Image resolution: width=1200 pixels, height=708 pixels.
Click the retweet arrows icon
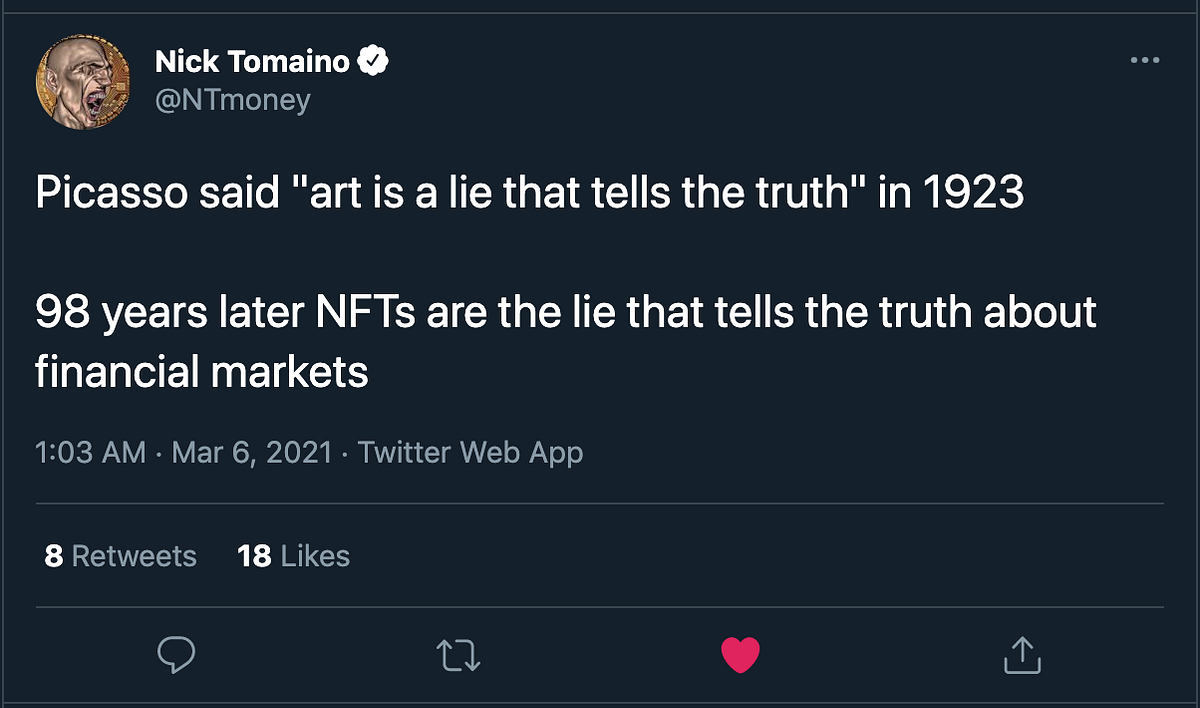pos(460,656)
